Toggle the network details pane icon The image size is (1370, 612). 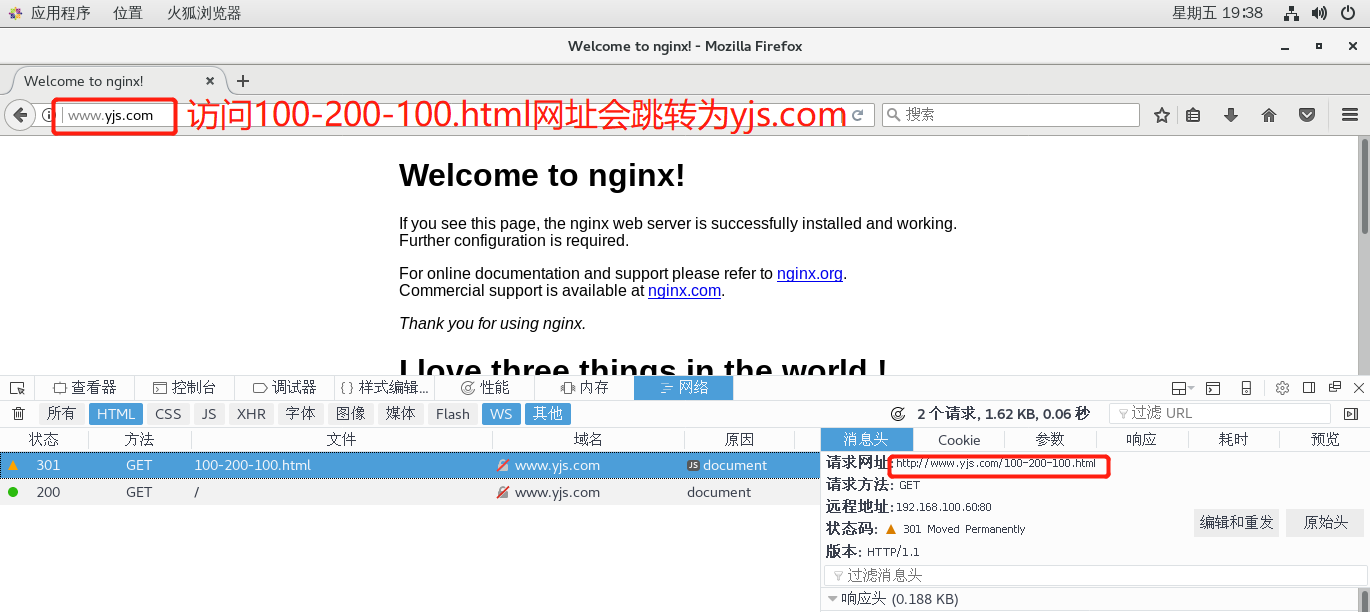tap(1351, 414)
